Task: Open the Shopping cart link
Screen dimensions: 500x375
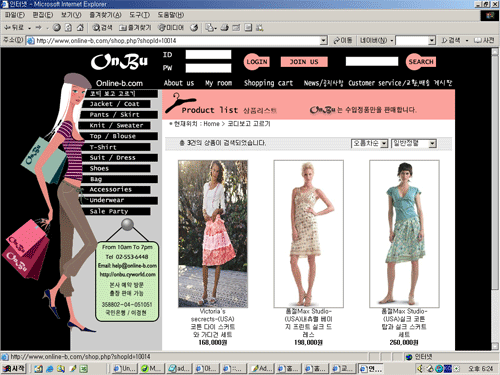Action: tap(268, 83)
